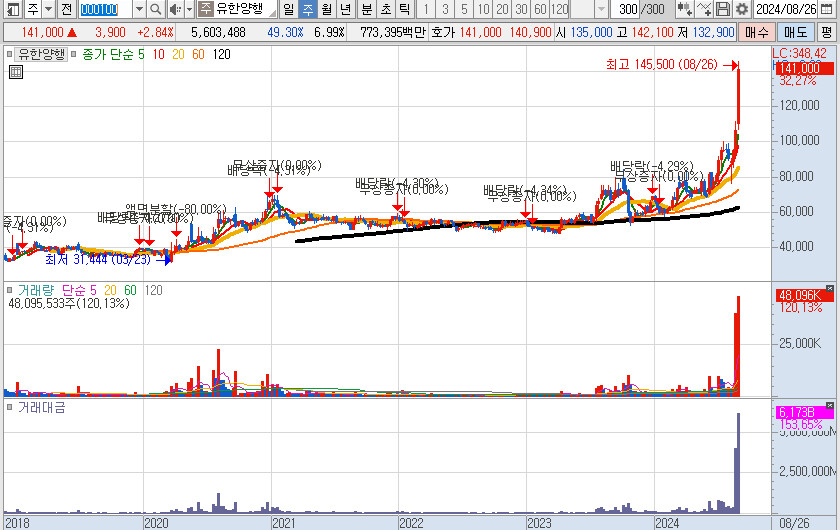840x530 pixels.
Task: Open chart settings with the gear icon
Action: tap(741, 9)
